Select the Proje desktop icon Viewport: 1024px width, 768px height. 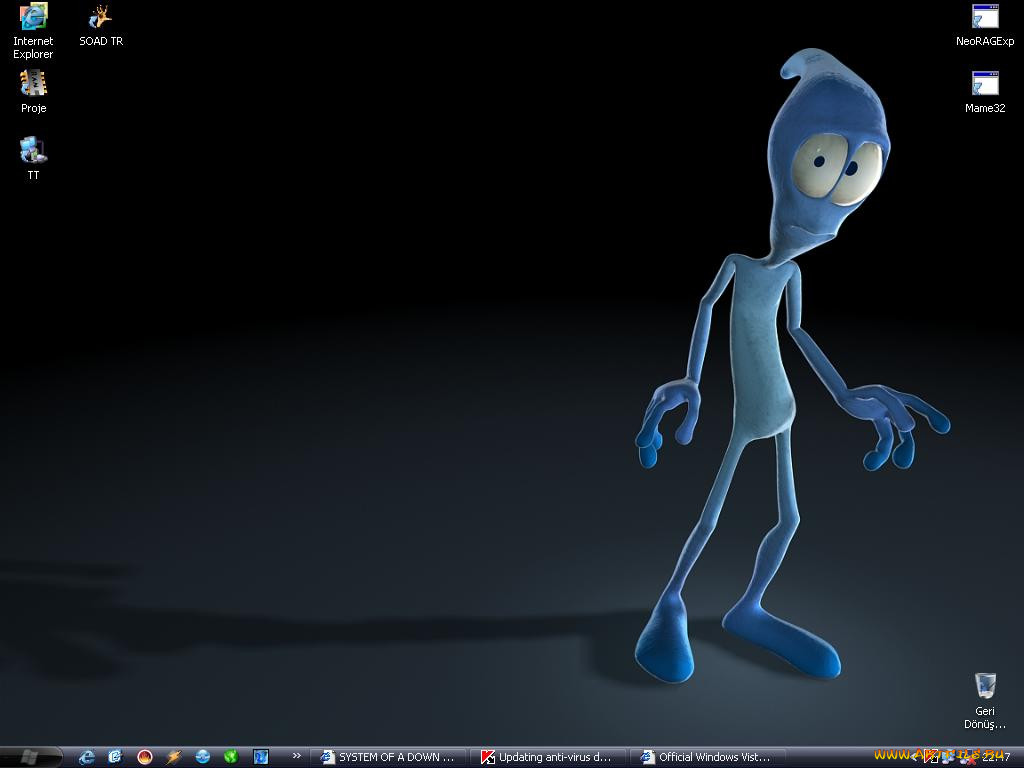click(33, 92)
